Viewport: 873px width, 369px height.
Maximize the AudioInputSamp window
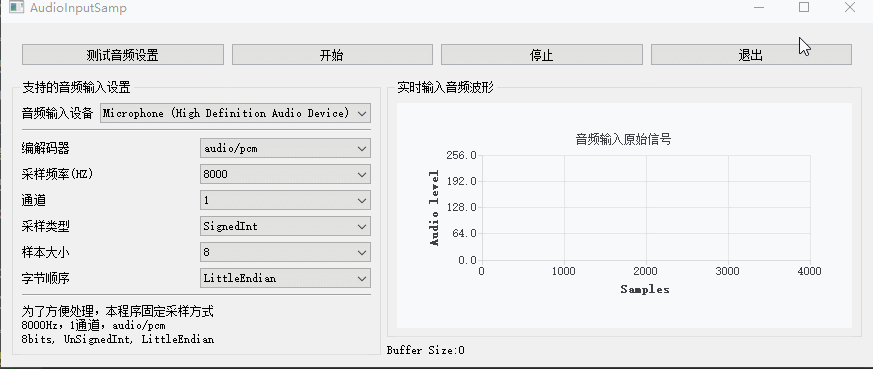[804, 7]
